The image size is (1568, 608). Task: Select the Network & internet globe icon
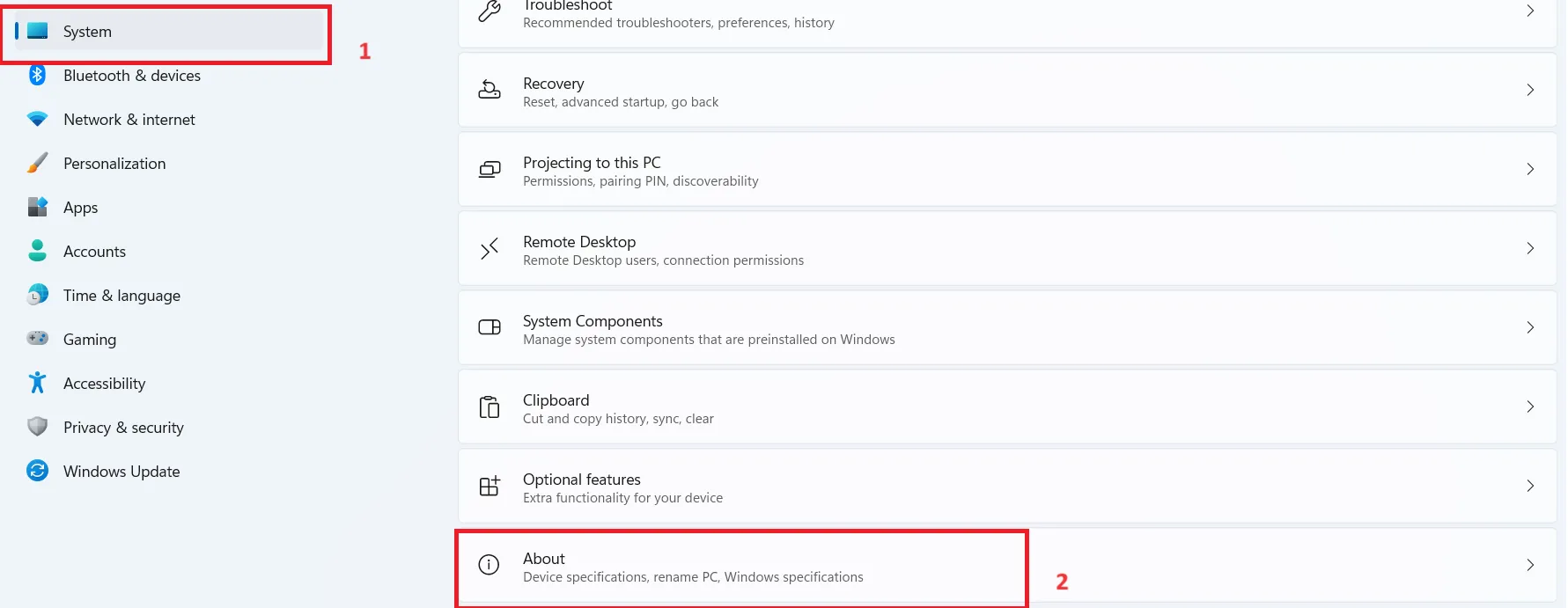[37, 120]
